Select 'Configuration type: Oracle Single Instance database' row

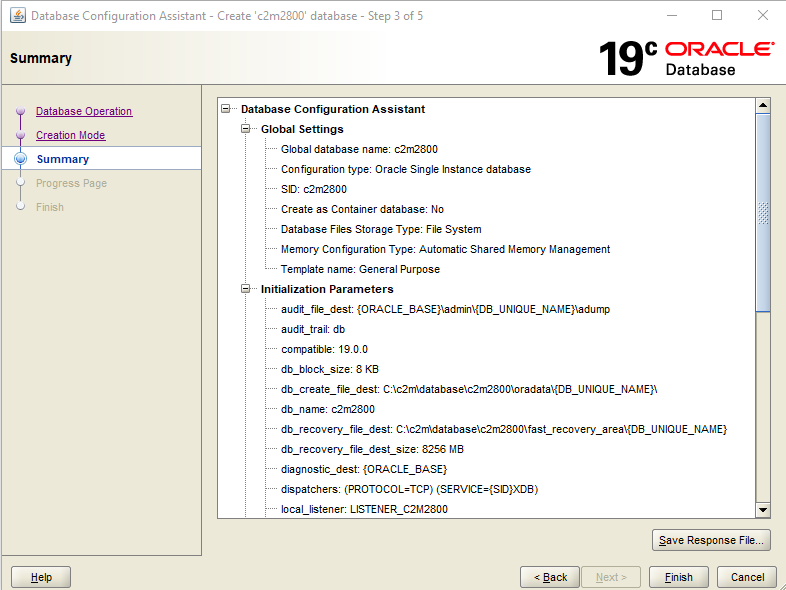point(406,169)
